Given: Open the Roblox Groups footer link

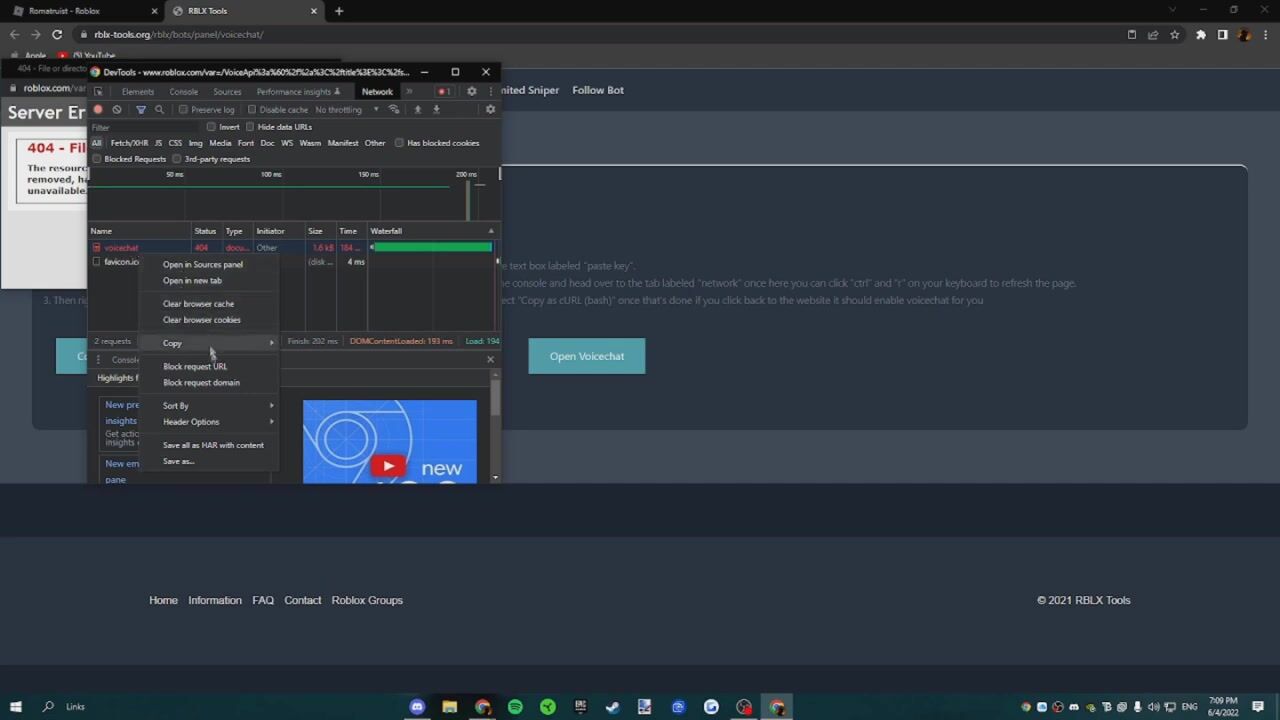Looking at the screenshot, I should pyautogui.click(x=367, y=600).
